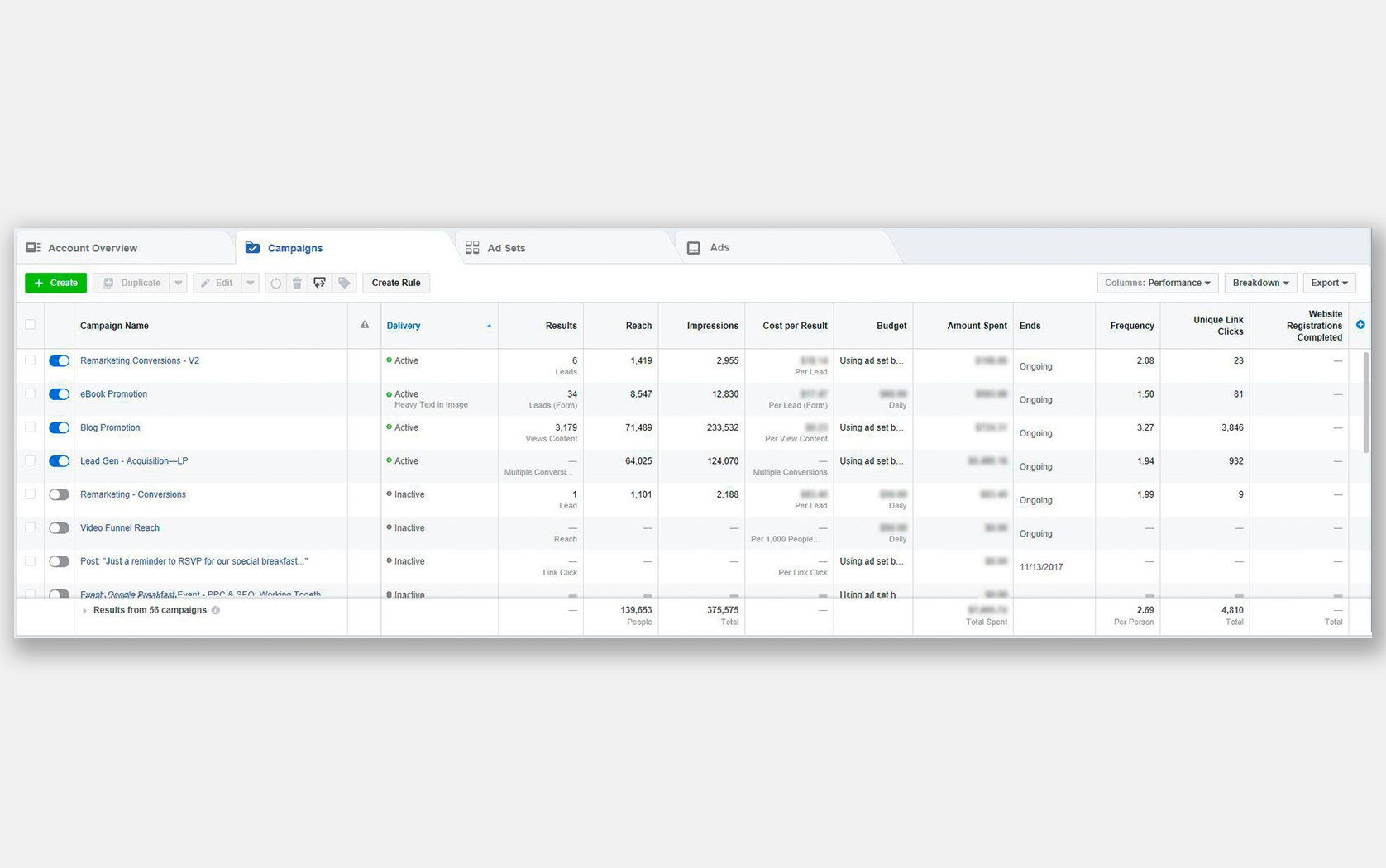Image resolution: width=1386 pixels, height=868 pixels.
Task: Open the Duplicate dropdown arrow
Action: (178, 283)
